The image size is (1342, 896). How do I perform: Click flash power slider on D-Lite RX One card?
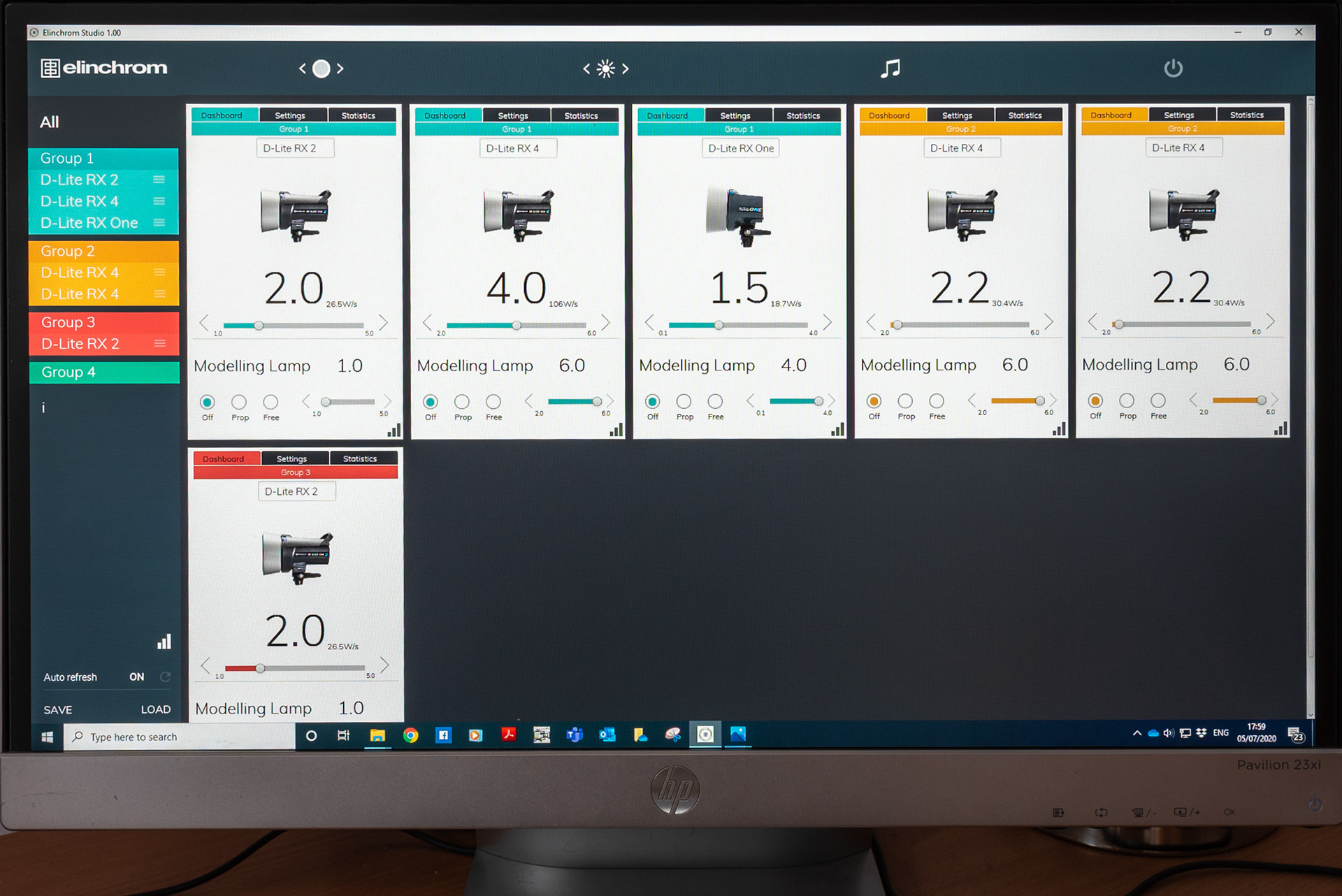[738, 325]
